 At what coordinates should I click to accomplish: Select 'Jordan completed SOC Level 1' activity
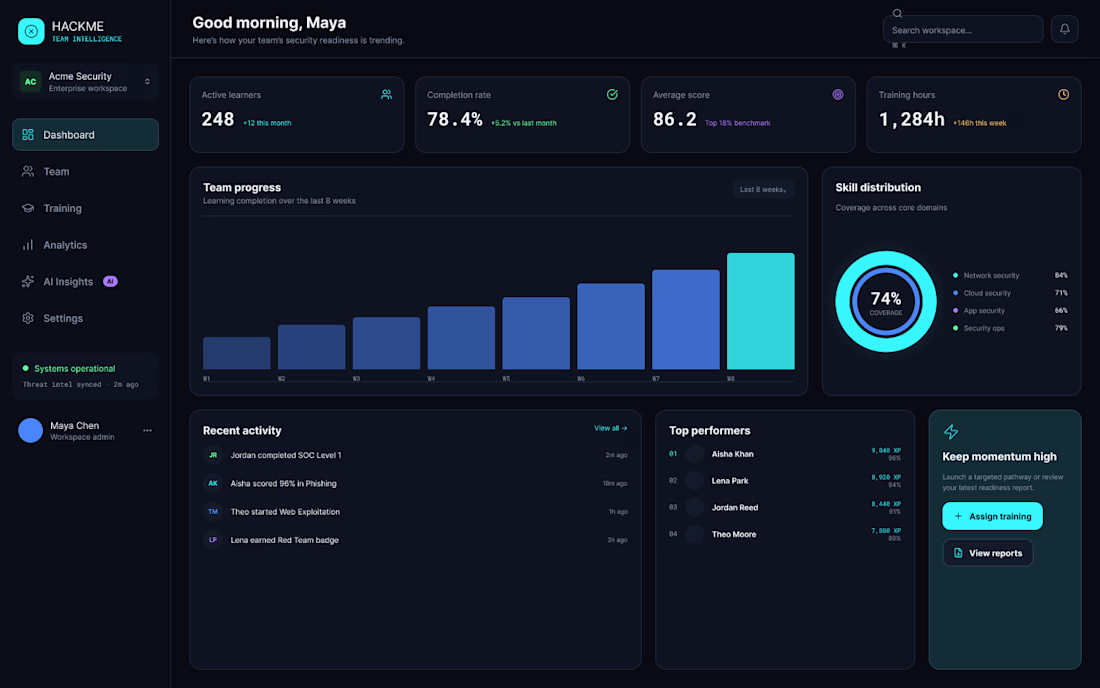click(x=415, y=455)
